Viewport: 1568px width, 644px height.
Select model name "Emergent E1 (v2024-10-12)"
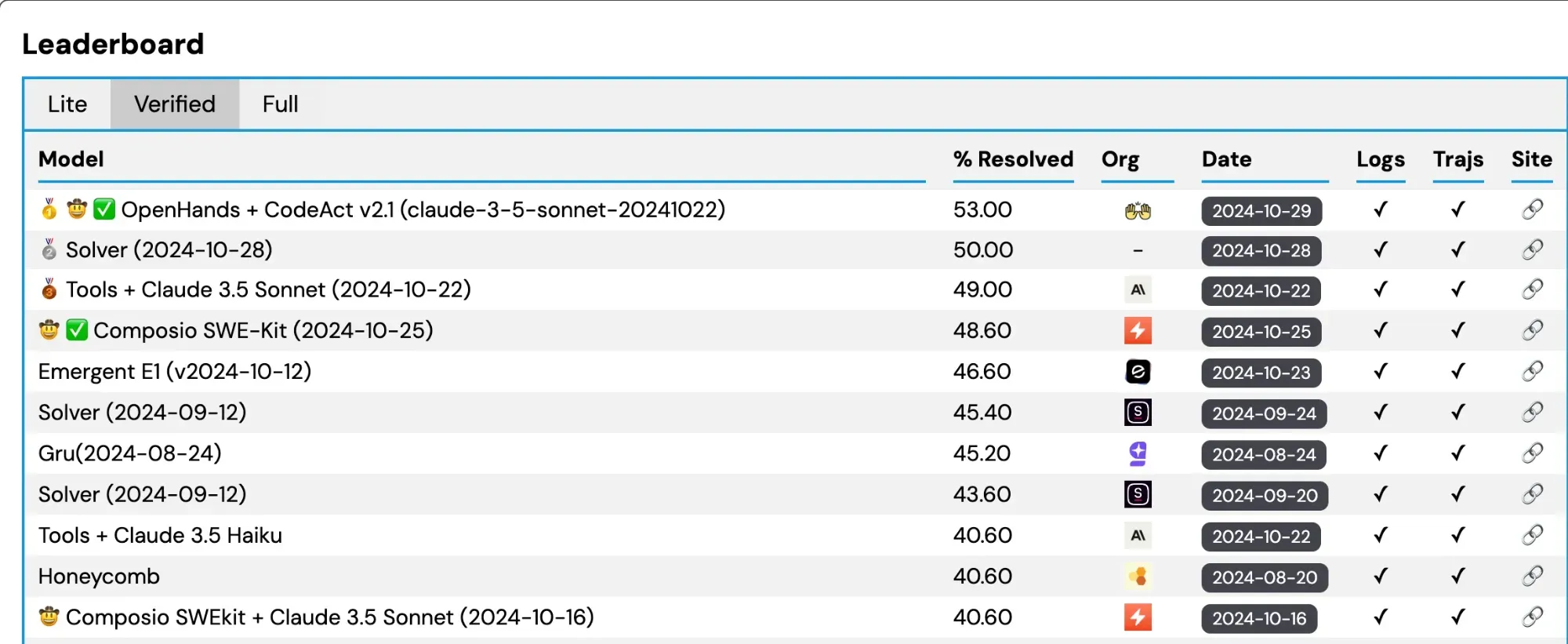pyautogui.click(x=175, y=371)
